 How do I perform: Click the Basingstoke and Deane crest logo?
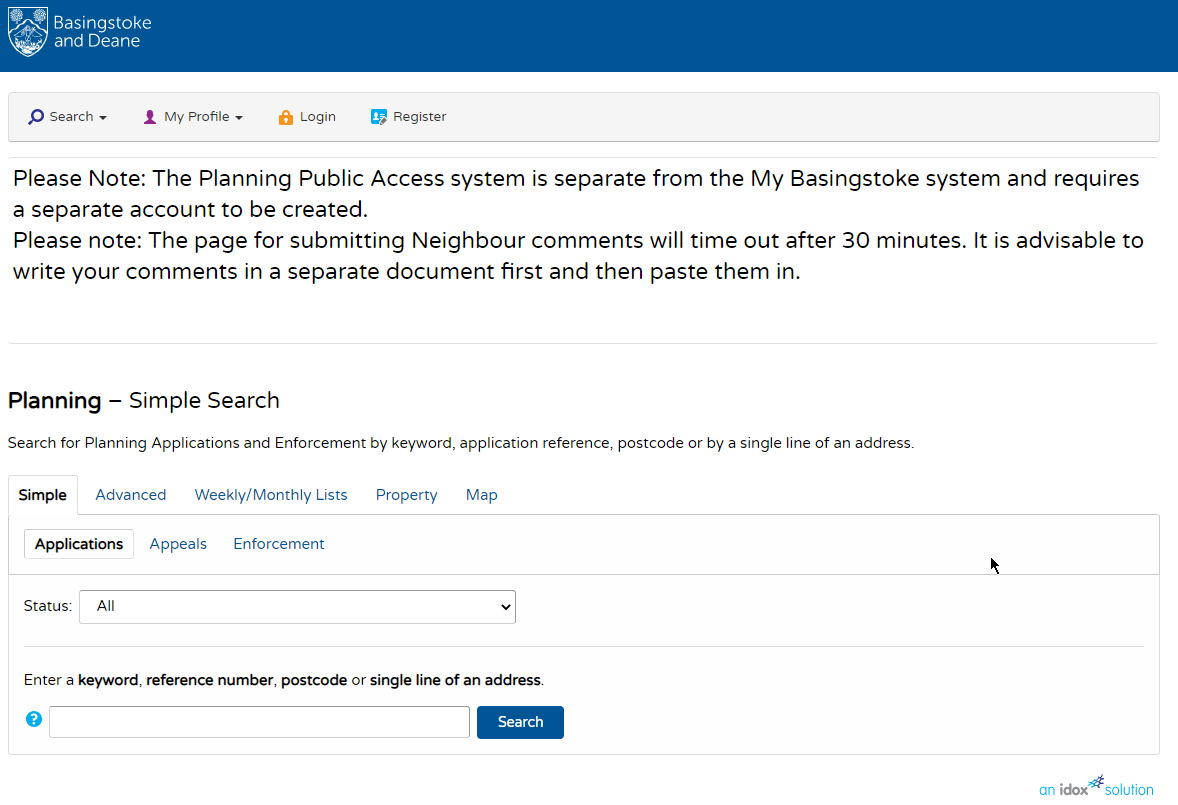click(x=28, y=32)
